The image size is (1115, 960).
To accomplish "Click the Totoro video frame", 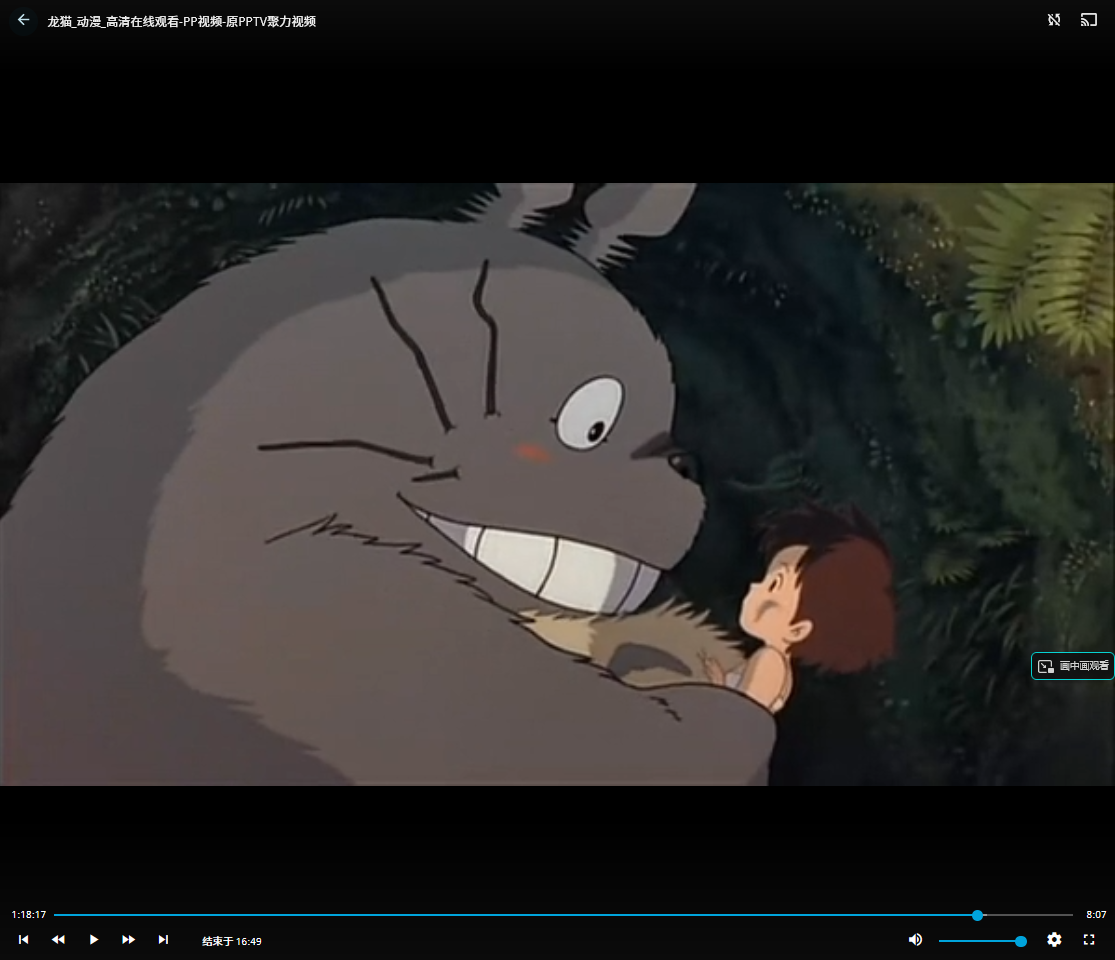I will [x=558, y=484].
